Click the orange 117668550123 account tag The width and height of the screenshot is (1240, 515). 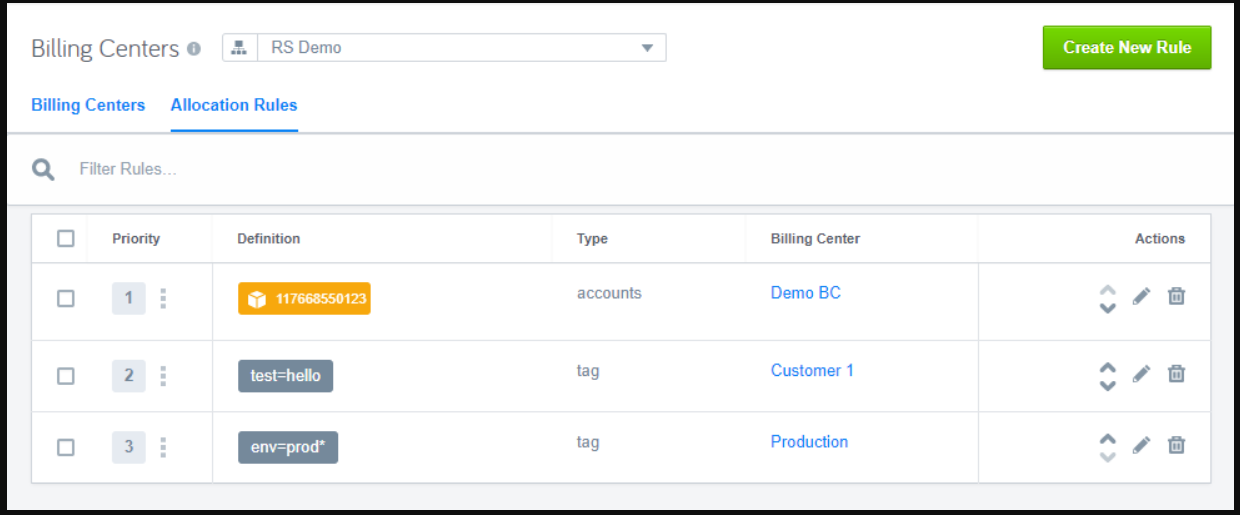point(304,299)
